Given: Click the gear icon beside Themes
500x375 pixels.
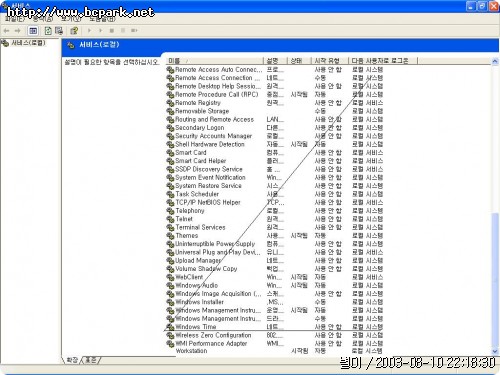Looking at the screenshot, I should (170, 236).
